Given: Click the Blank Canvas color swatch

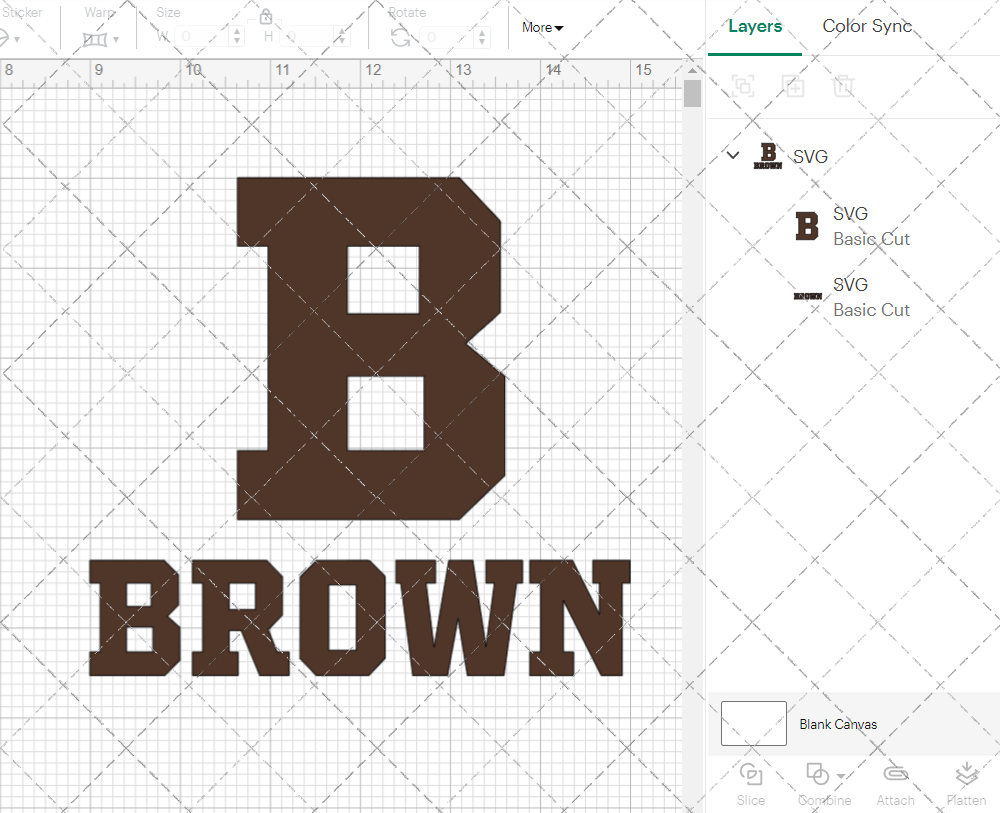Looking at the screenshot, I should [x=754, y=723].
